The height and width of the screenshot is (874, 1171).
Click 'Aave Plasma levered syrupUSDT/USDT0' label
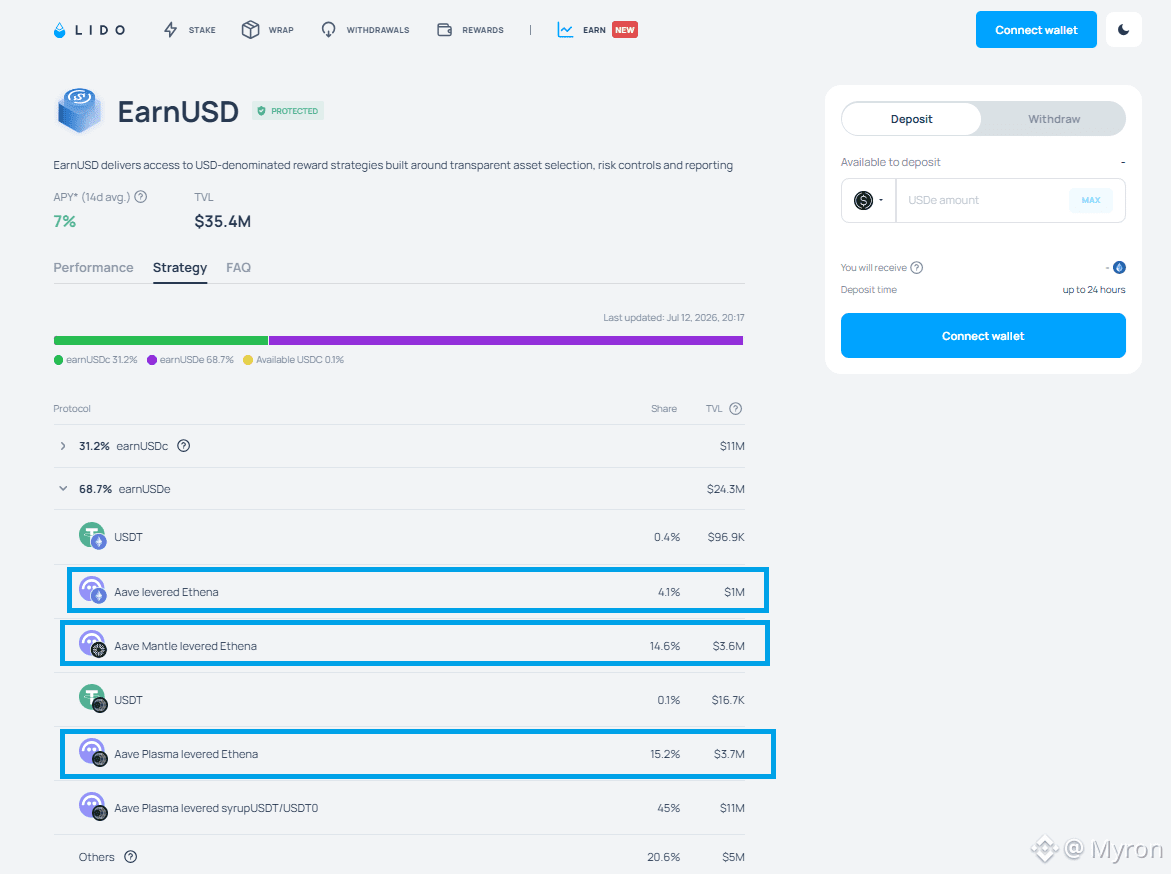pos(216,808)
